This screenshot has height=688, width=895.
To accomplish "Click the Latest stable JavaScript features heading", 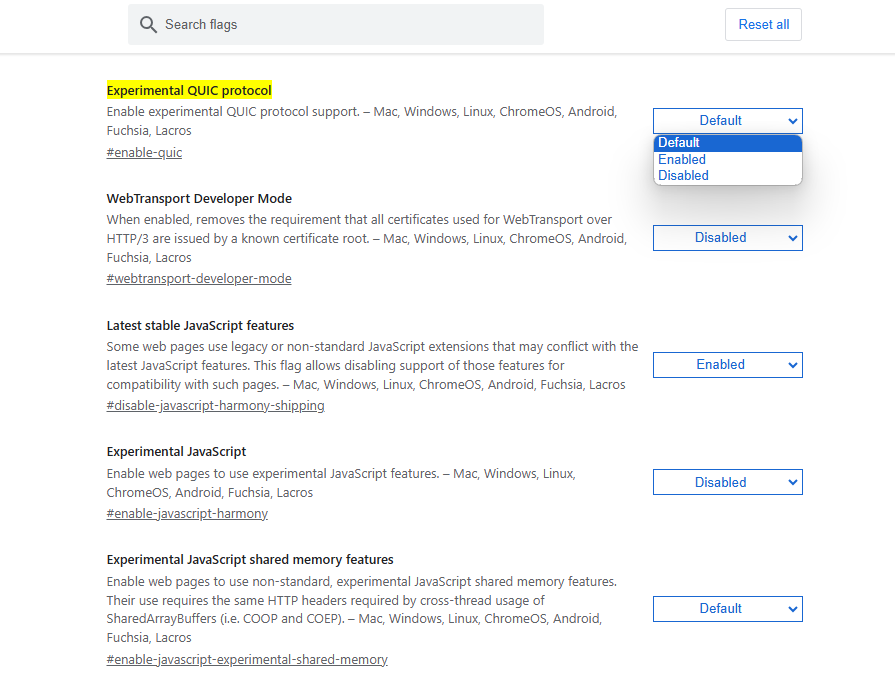I will [x=200, y=326].
